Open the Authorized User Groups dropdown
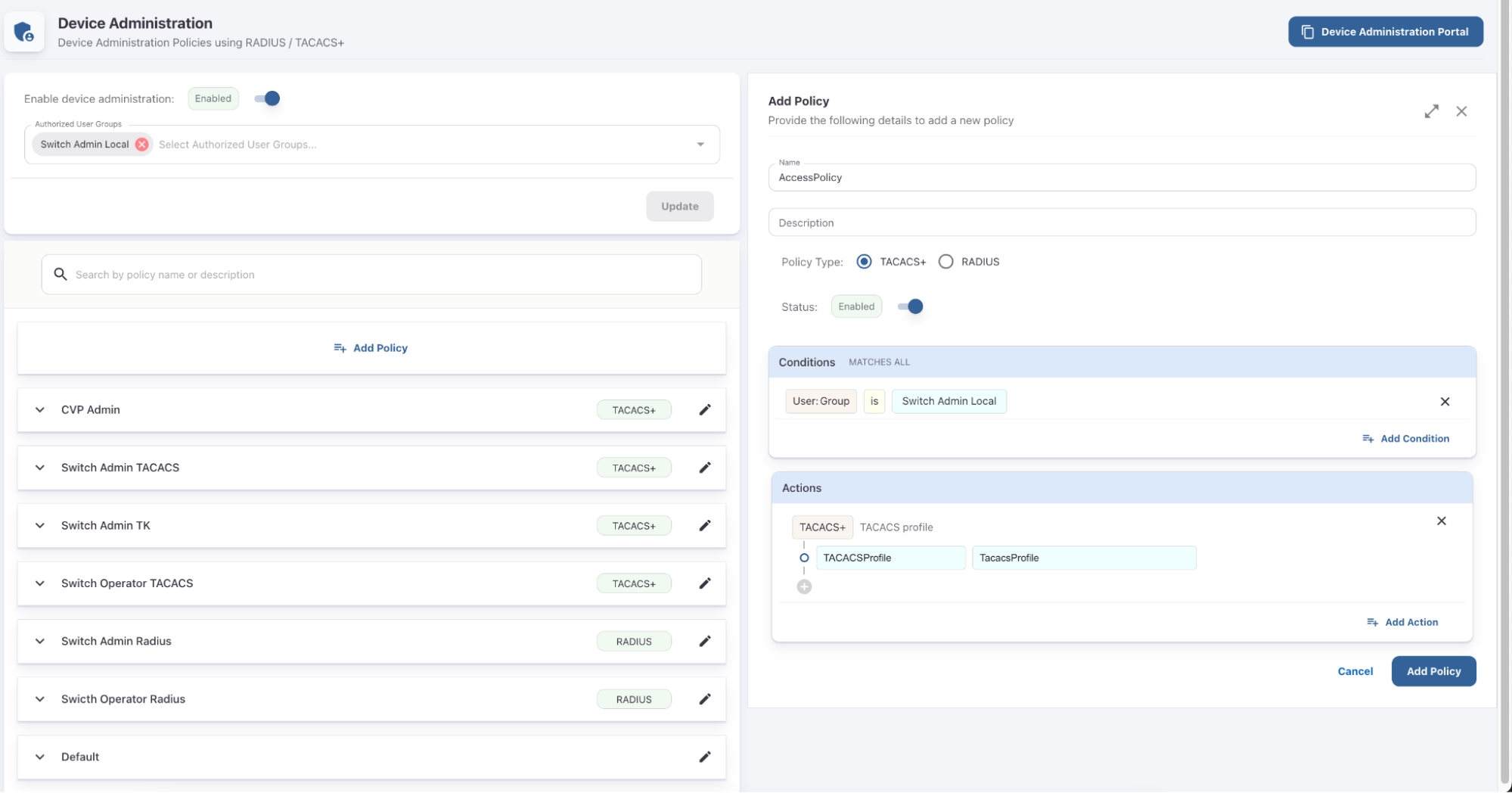This screenshot has width=1512, height=793. point(700,144)
